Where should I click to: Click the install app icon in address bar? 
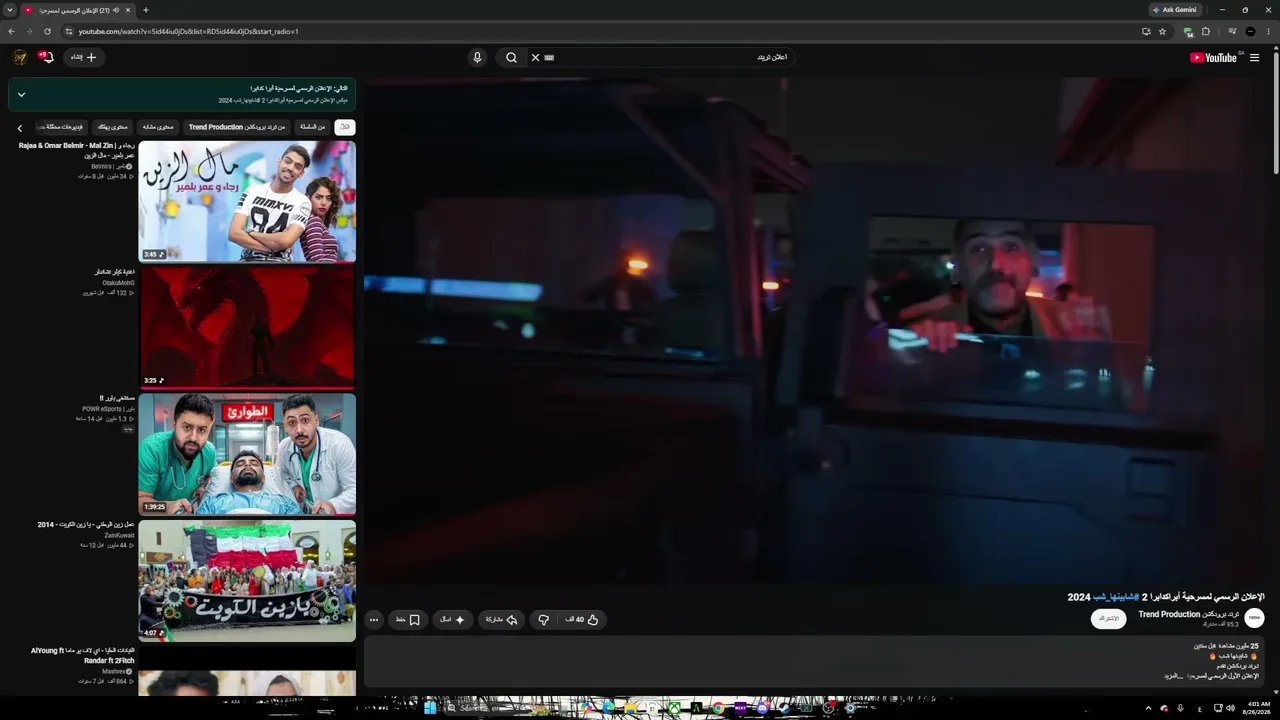(1146, 31)
